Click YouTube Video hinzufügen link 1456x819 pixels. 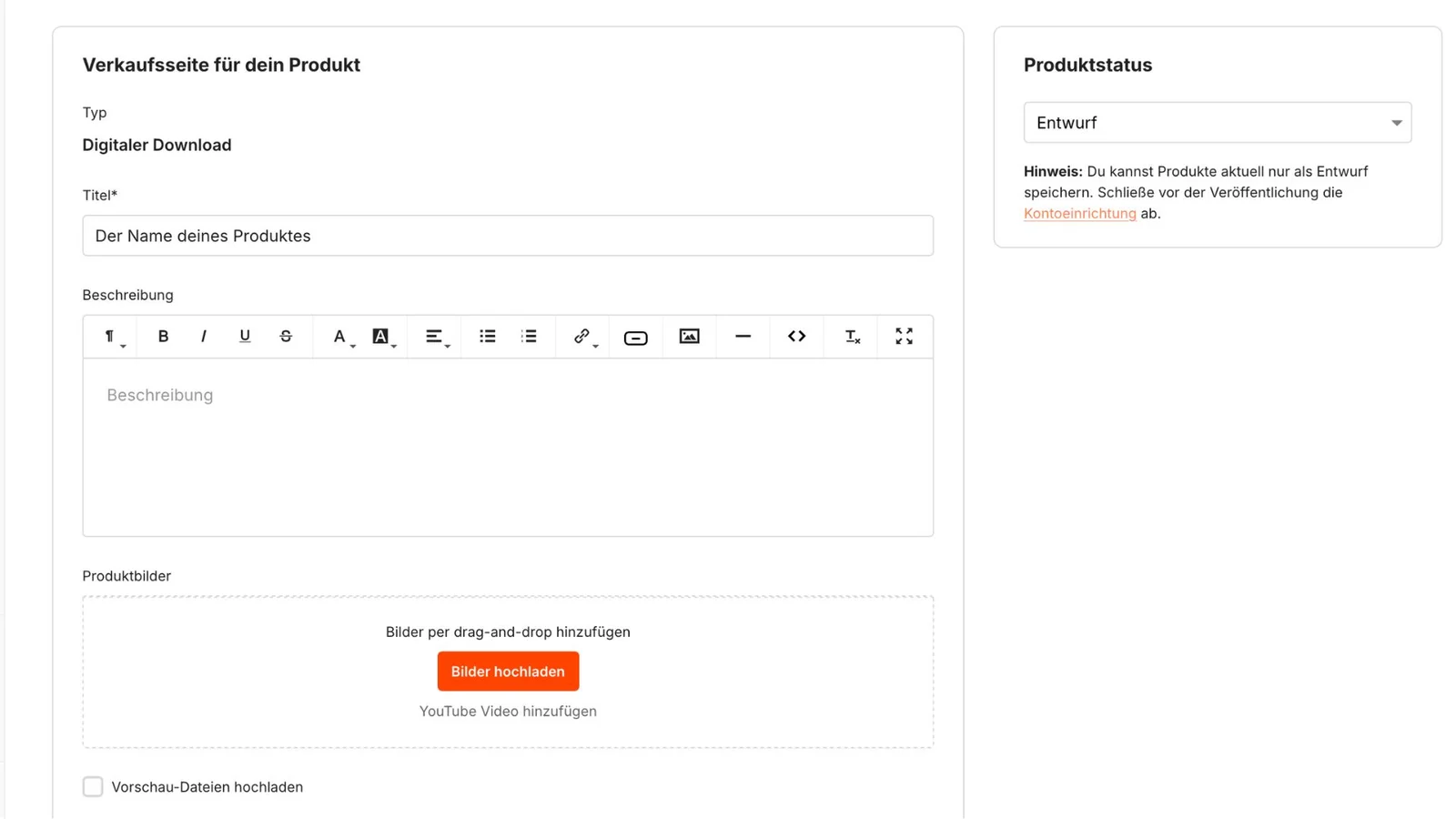(x=508, y=712)
